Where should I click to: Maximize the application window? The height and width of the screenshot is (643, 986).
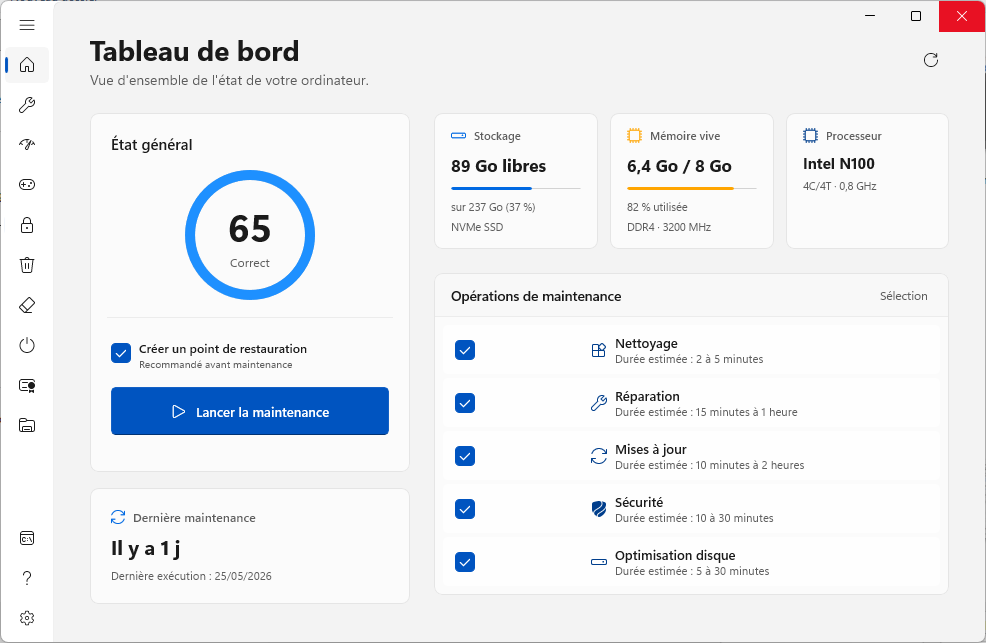[916, 16]
